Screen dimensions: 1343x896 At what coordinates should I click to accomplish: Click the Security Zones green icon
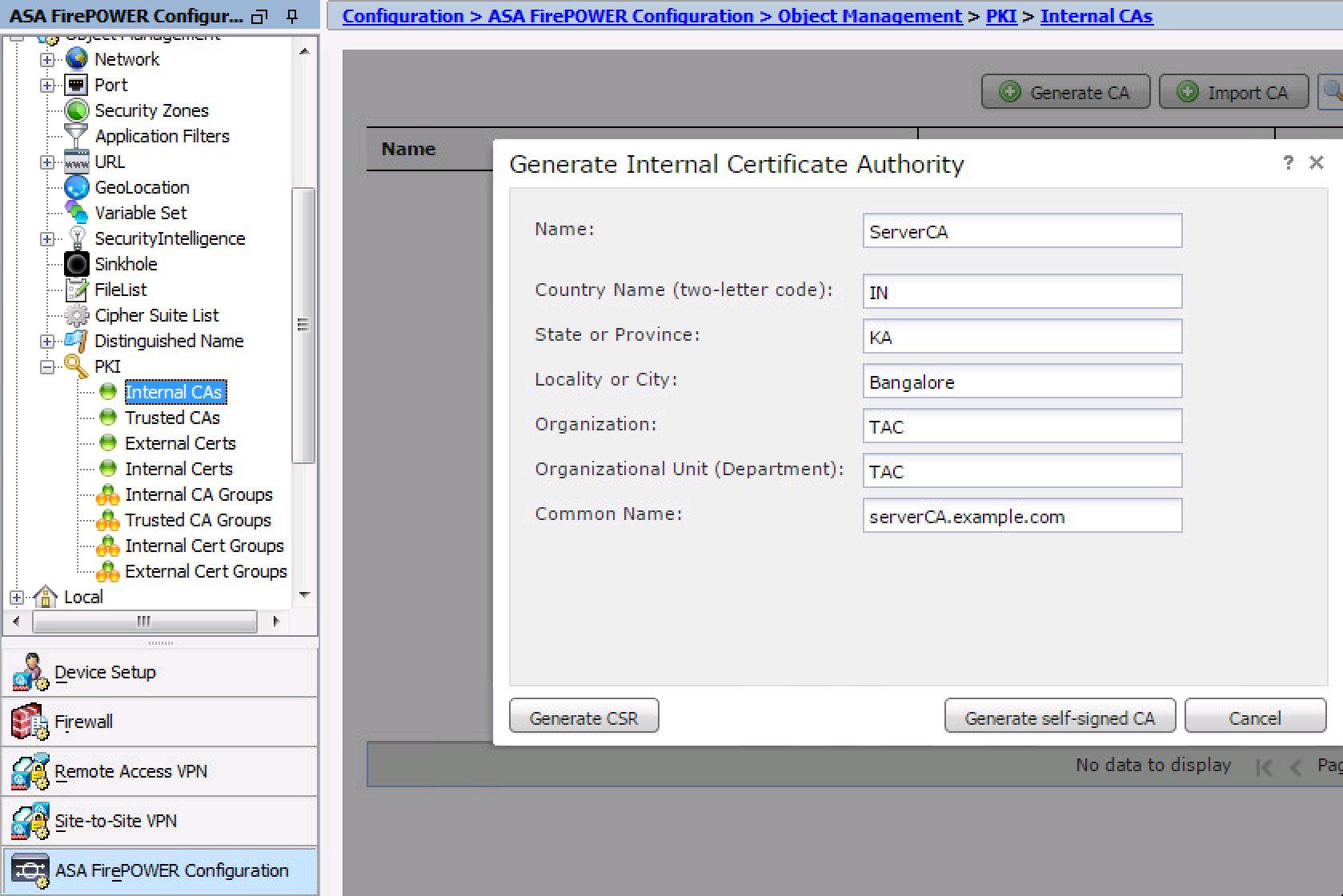point(77,110)
